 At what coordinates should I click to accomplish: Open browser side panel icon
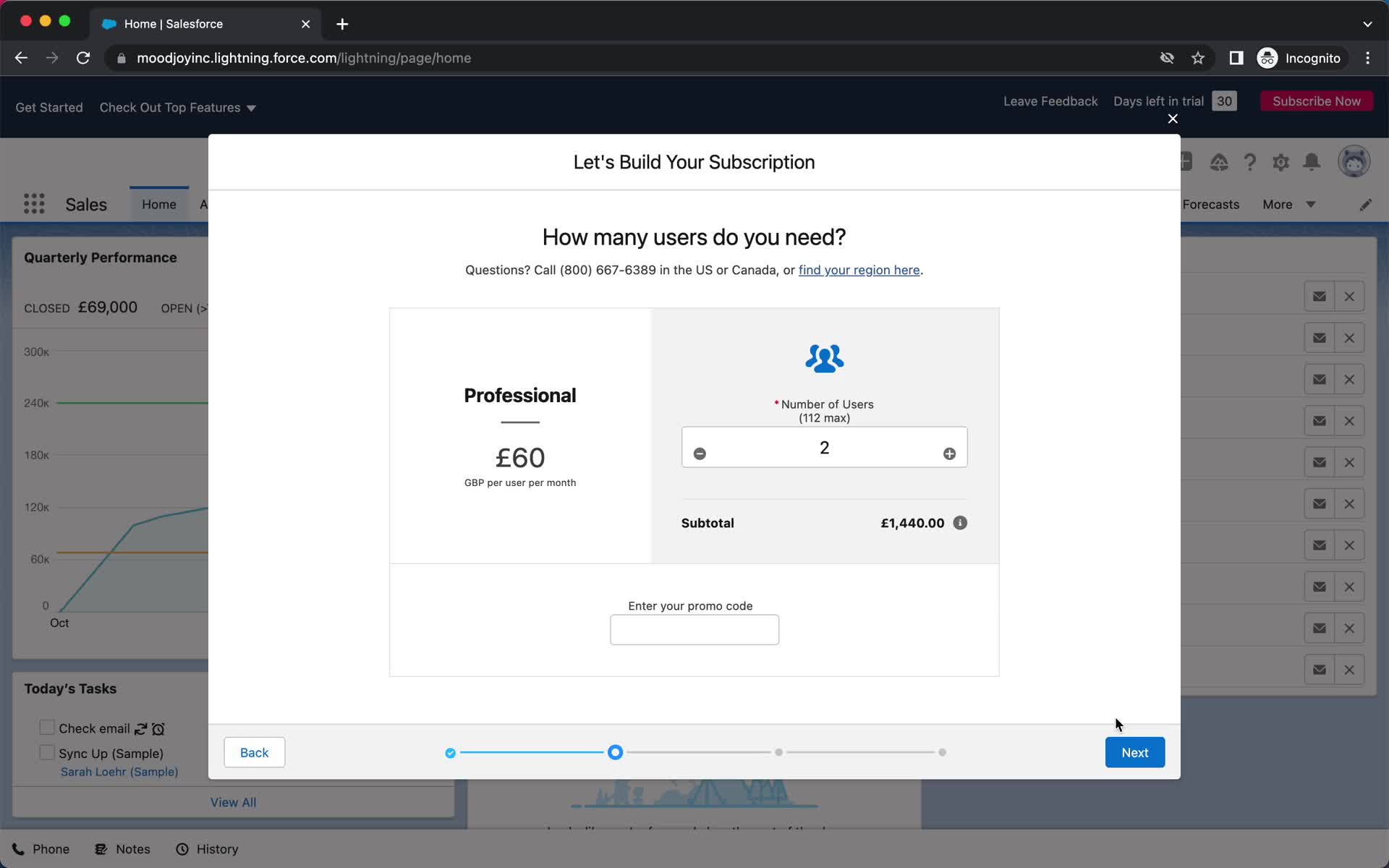coord(1236,58)
